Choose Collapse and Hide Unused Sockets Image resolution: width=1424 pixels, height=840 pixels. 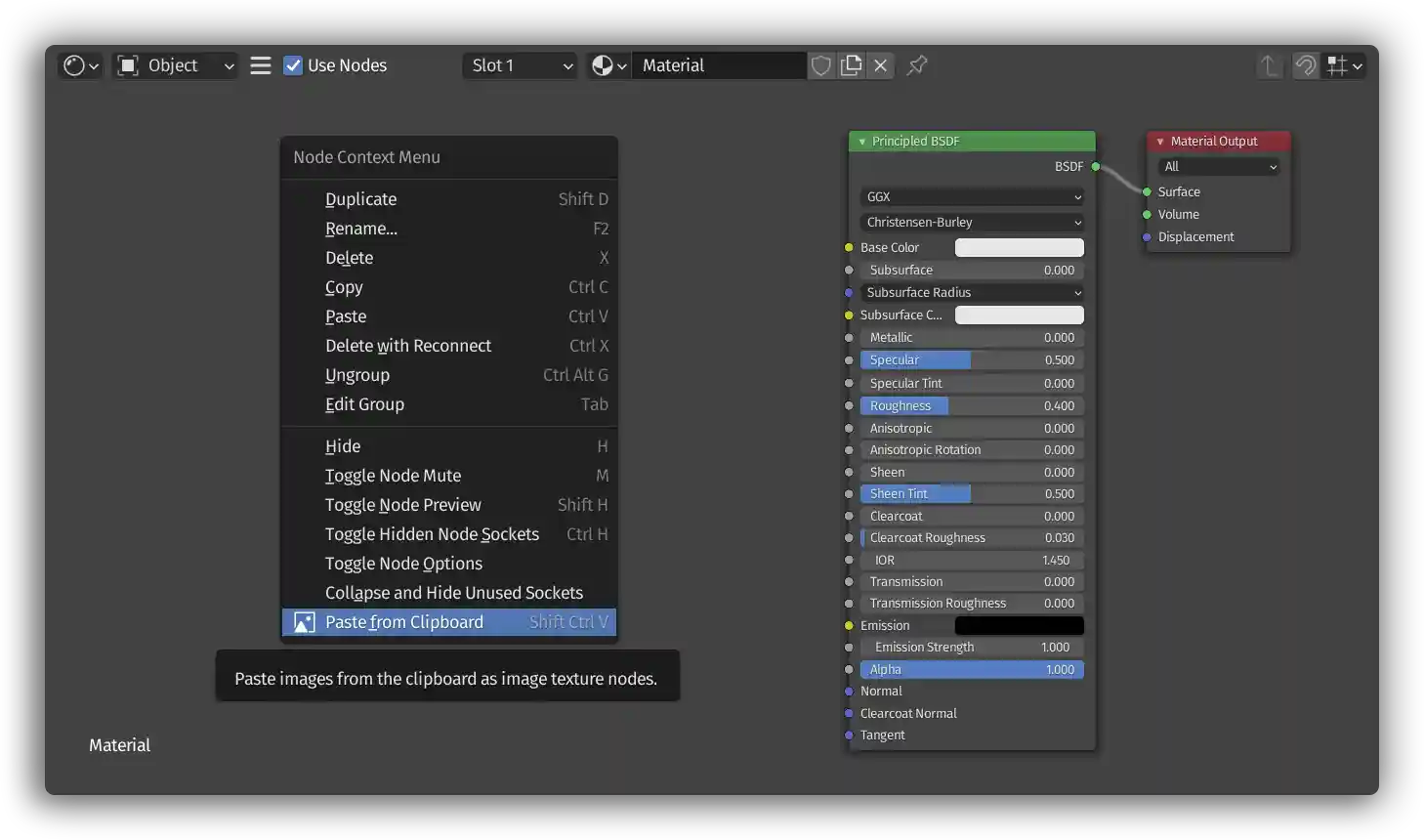pyautogui.click(x=453, y=592)
